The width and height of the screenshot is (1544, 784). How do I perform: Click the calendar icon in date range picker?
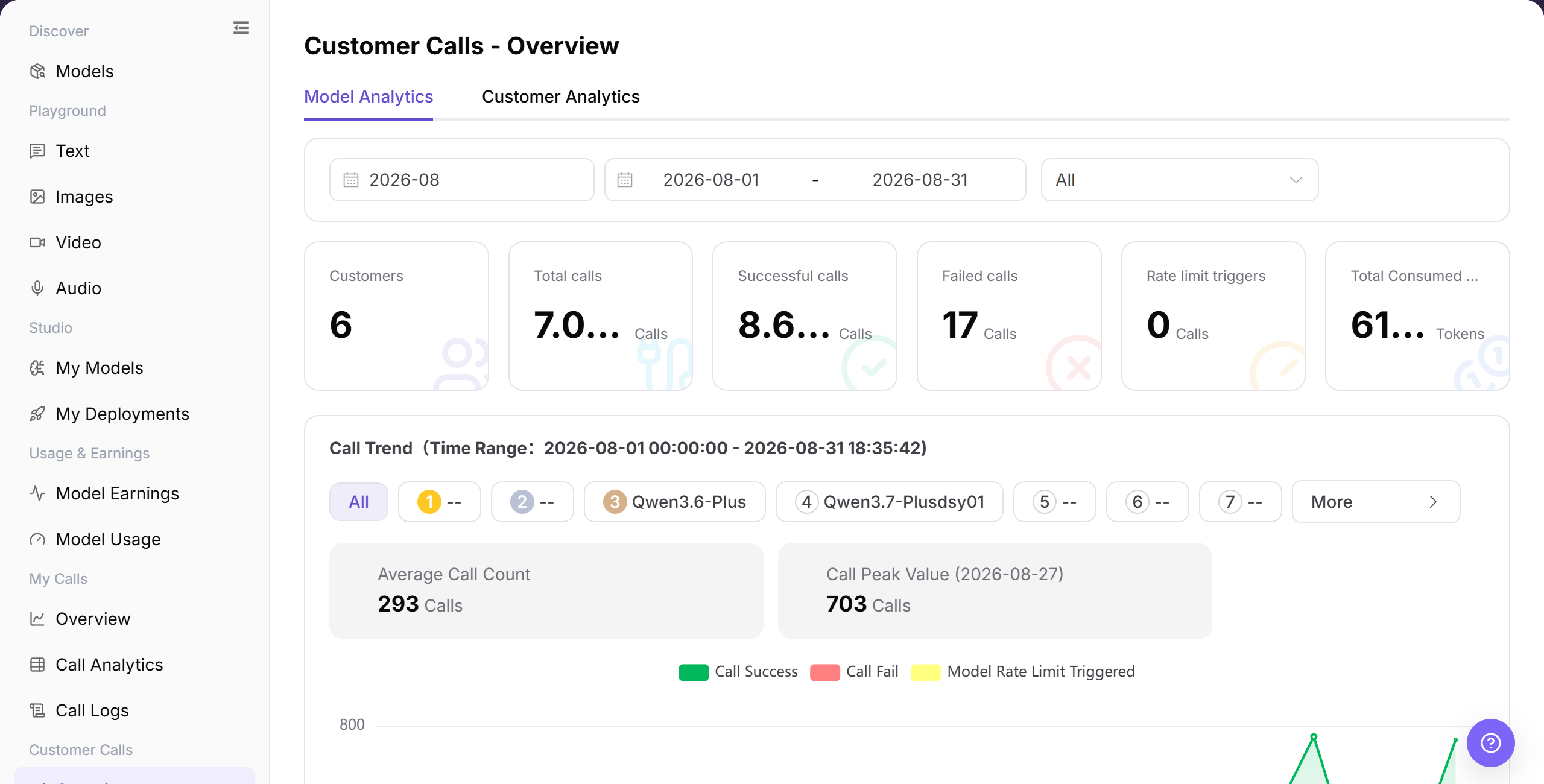(625, 180)
